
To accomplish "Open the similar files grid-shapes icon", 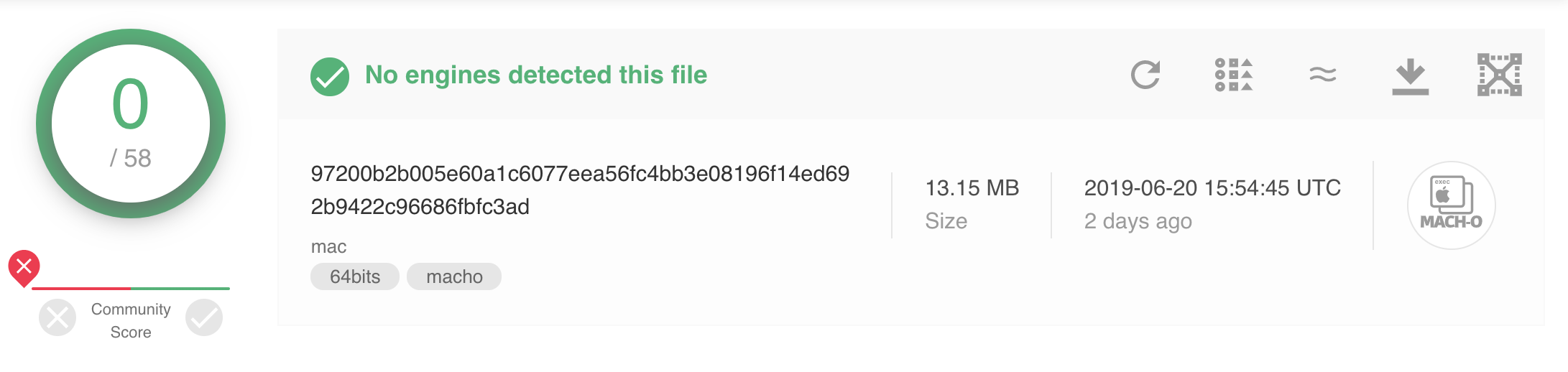I will click(x=1233, y=75).
